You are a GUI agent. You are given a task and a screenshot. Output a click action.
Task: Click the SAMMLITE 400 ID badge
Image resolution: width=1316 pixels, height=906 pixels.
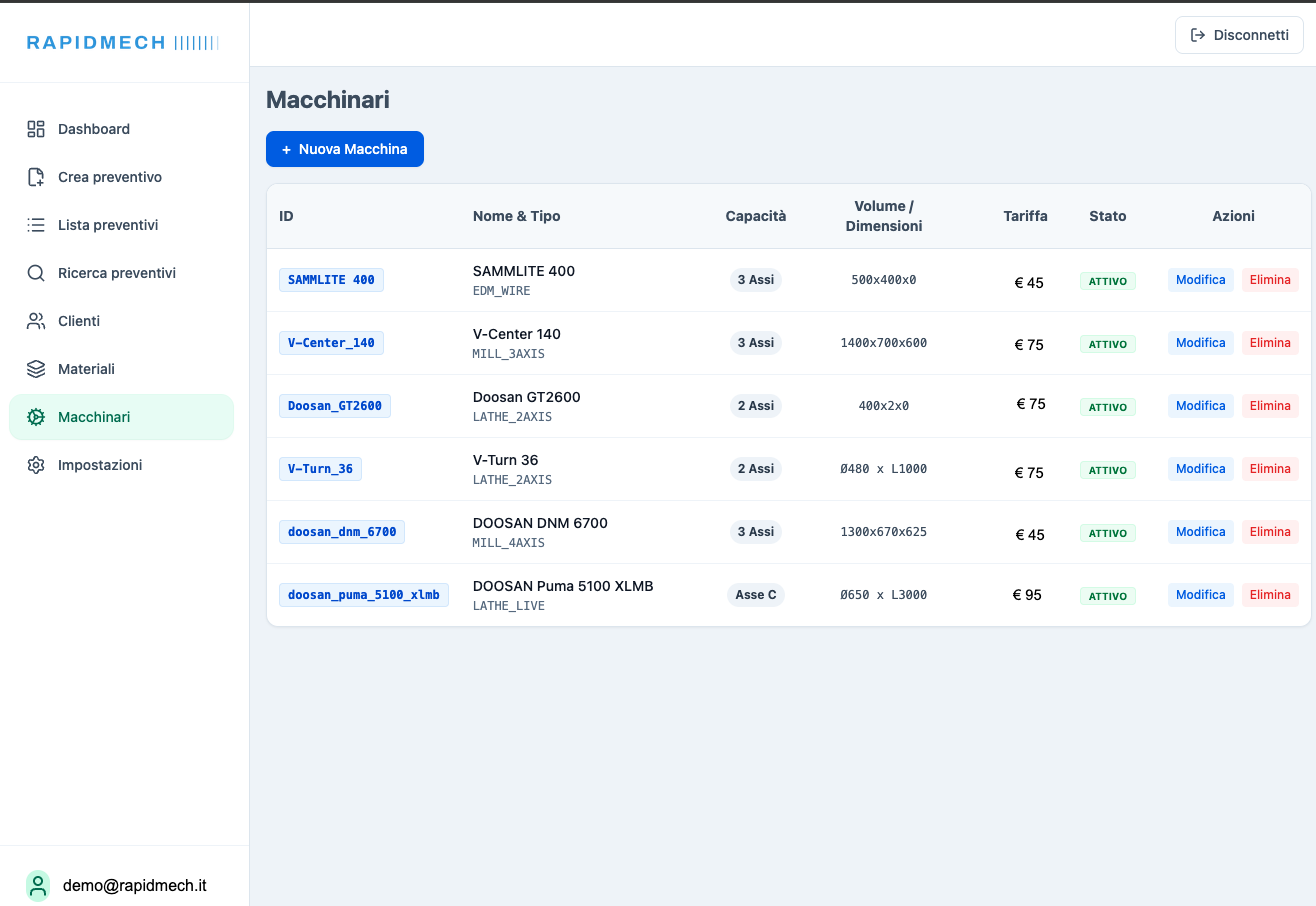point(331,280)
